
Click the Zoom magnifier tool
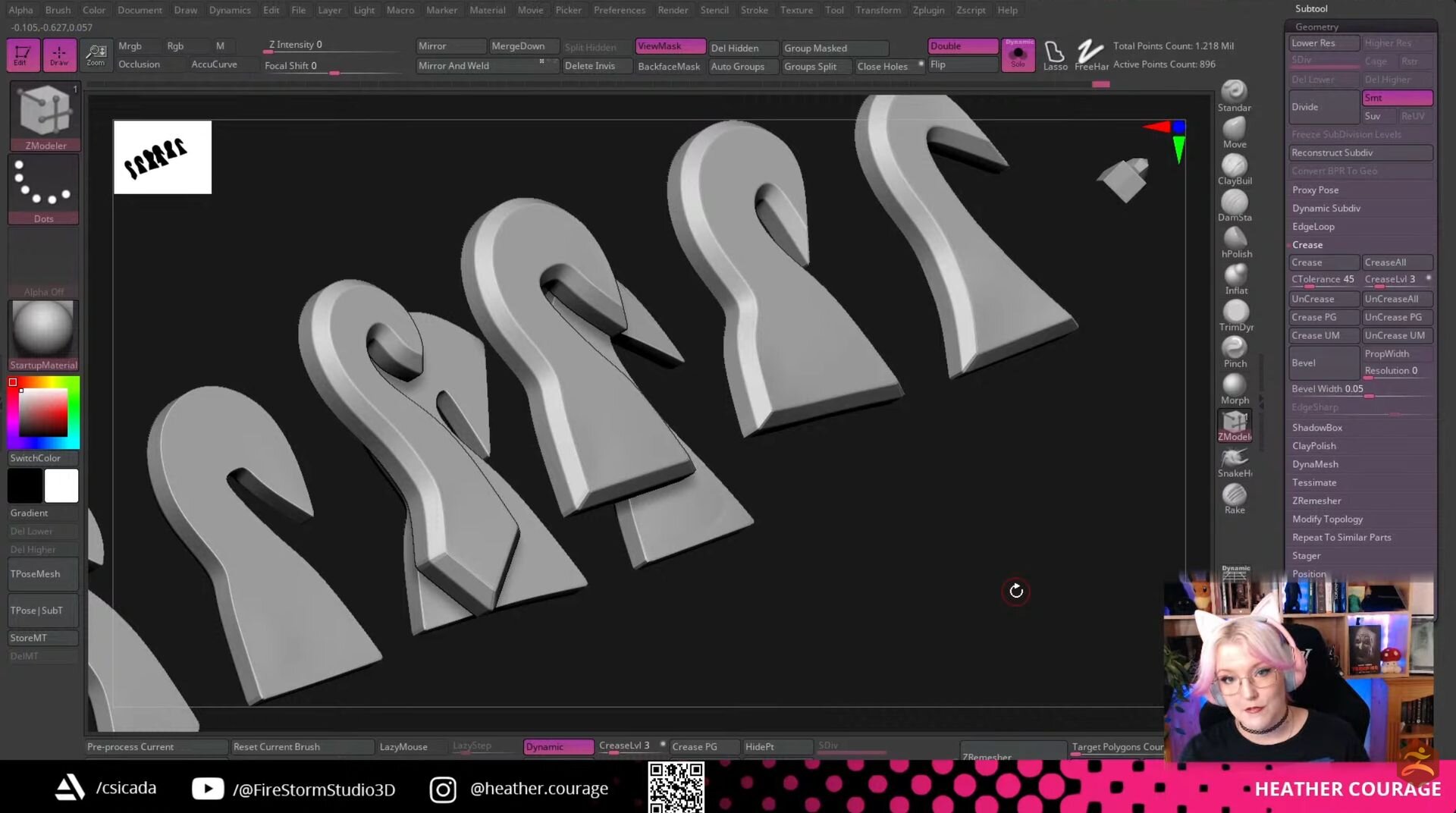(x=96, y=55)
